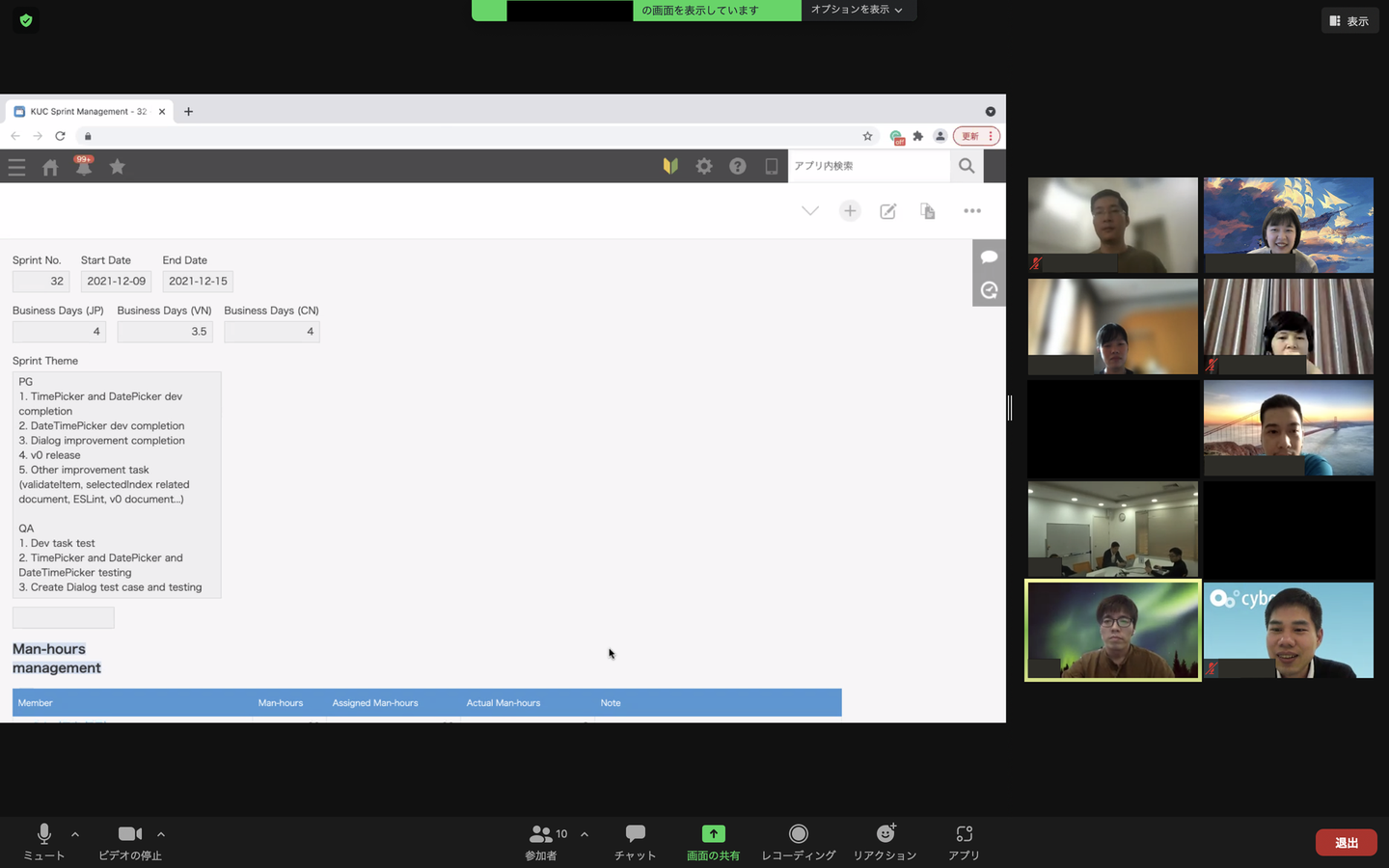Click the Business Days (JP) value 4
This screenshot has width=1389, height=868.
59,332
